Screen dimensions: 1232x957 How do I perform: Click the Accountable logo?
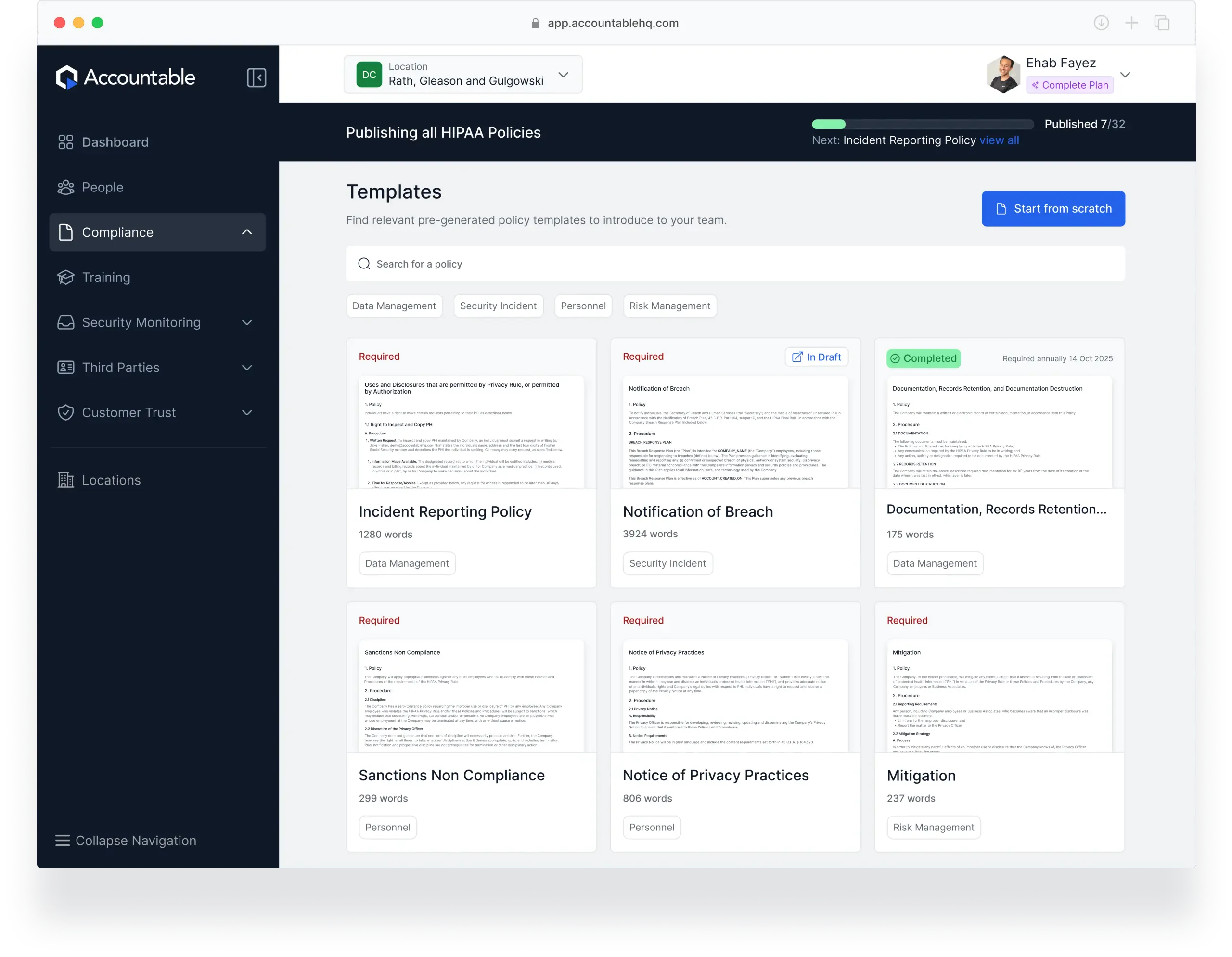(x=125, y=77)
